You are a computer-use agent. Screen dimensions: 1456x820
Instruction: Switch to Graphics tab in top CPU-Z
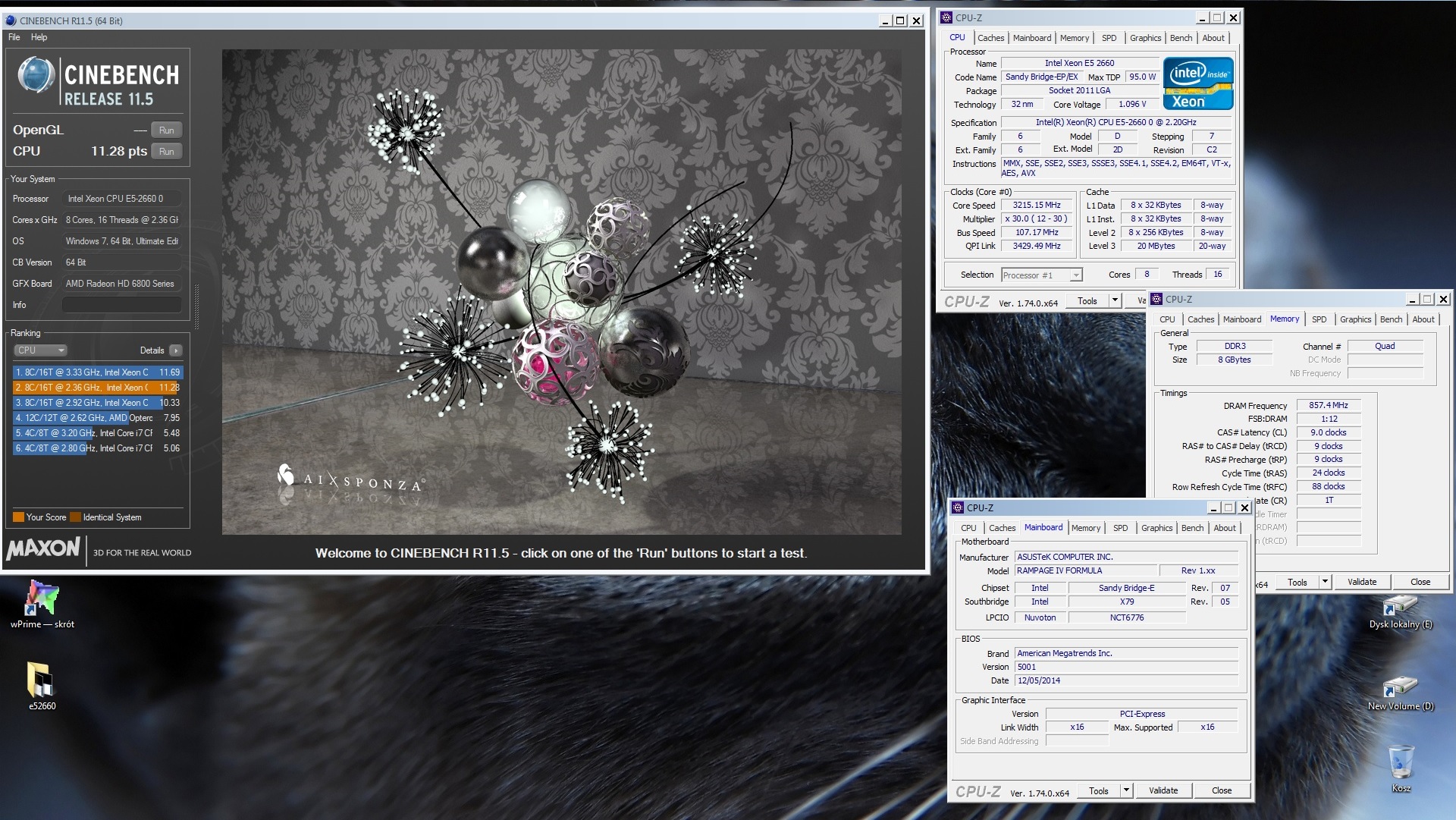click(1145, 38)
